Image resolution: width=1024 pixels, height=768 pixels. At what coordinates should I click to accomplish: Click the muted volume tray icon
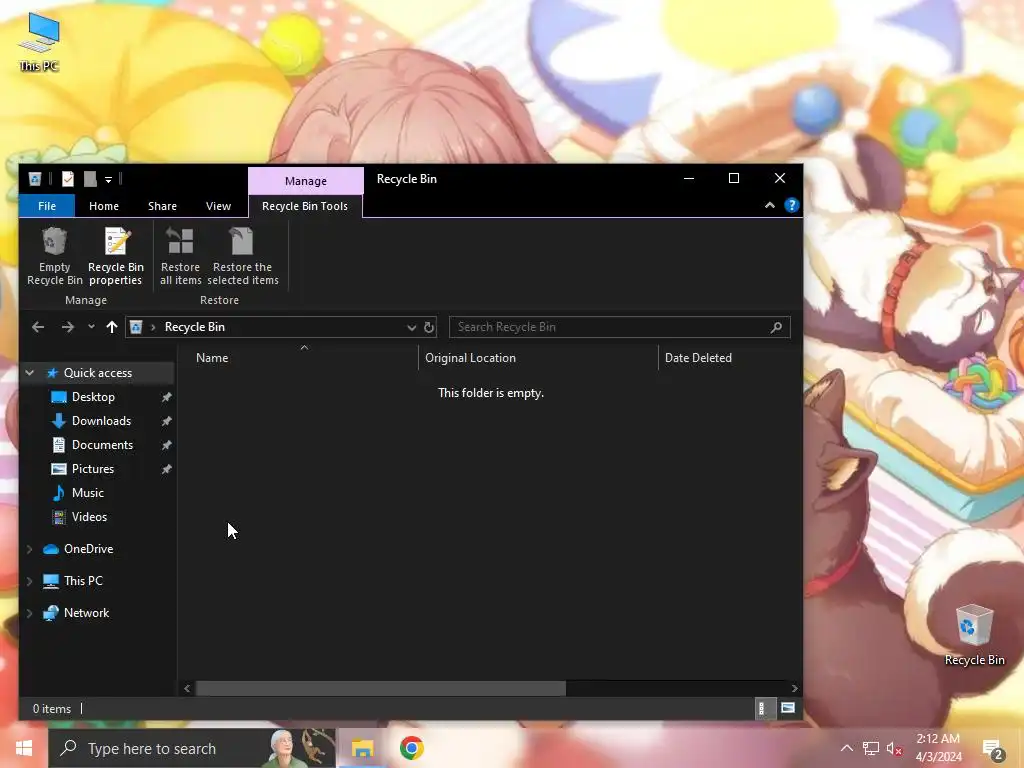pyautogui.click(x=894, y=748)
